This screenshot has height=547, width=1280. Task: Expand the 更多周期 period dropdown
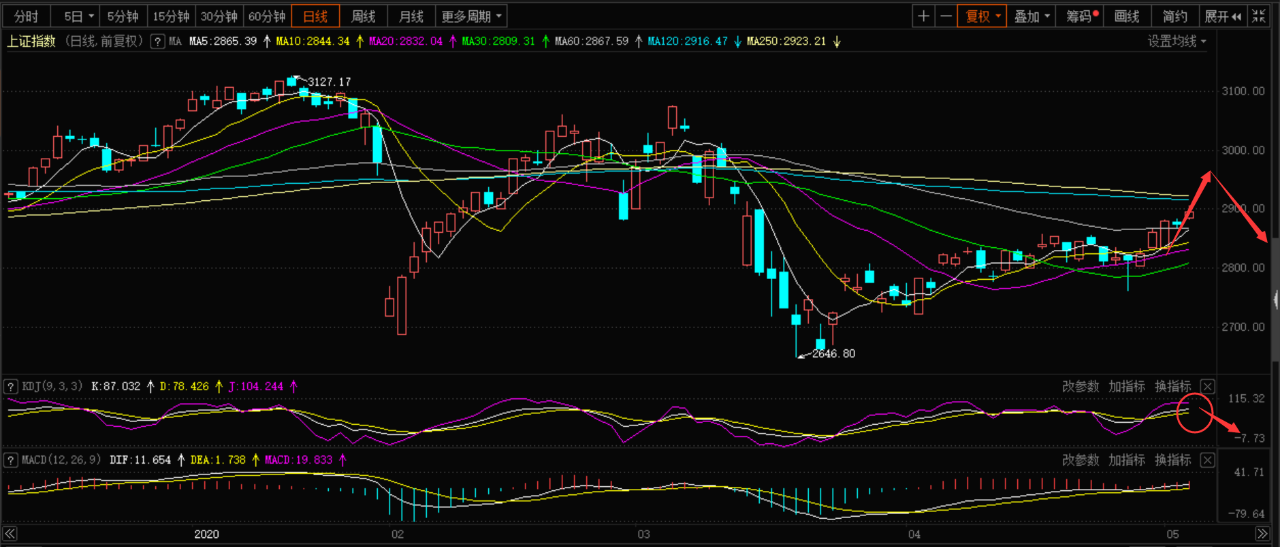[x=472, y=16]
